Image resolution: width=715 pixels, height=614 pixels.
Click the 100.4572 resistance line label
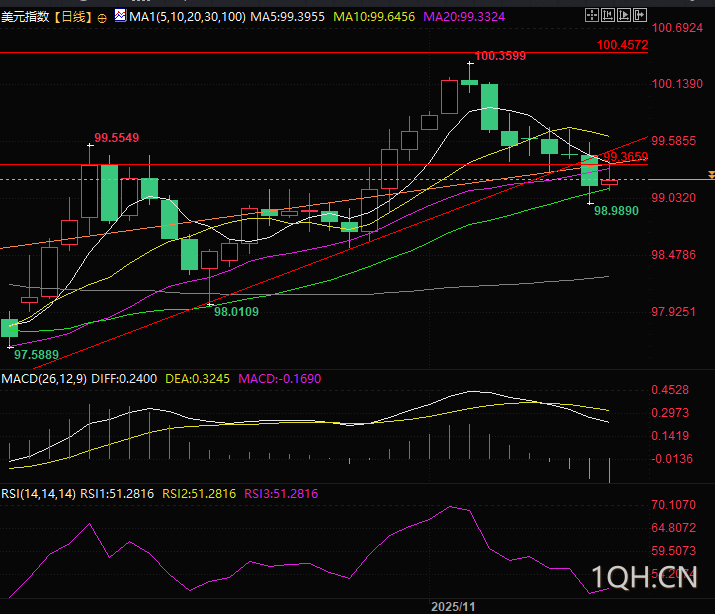tap(622, 45)
